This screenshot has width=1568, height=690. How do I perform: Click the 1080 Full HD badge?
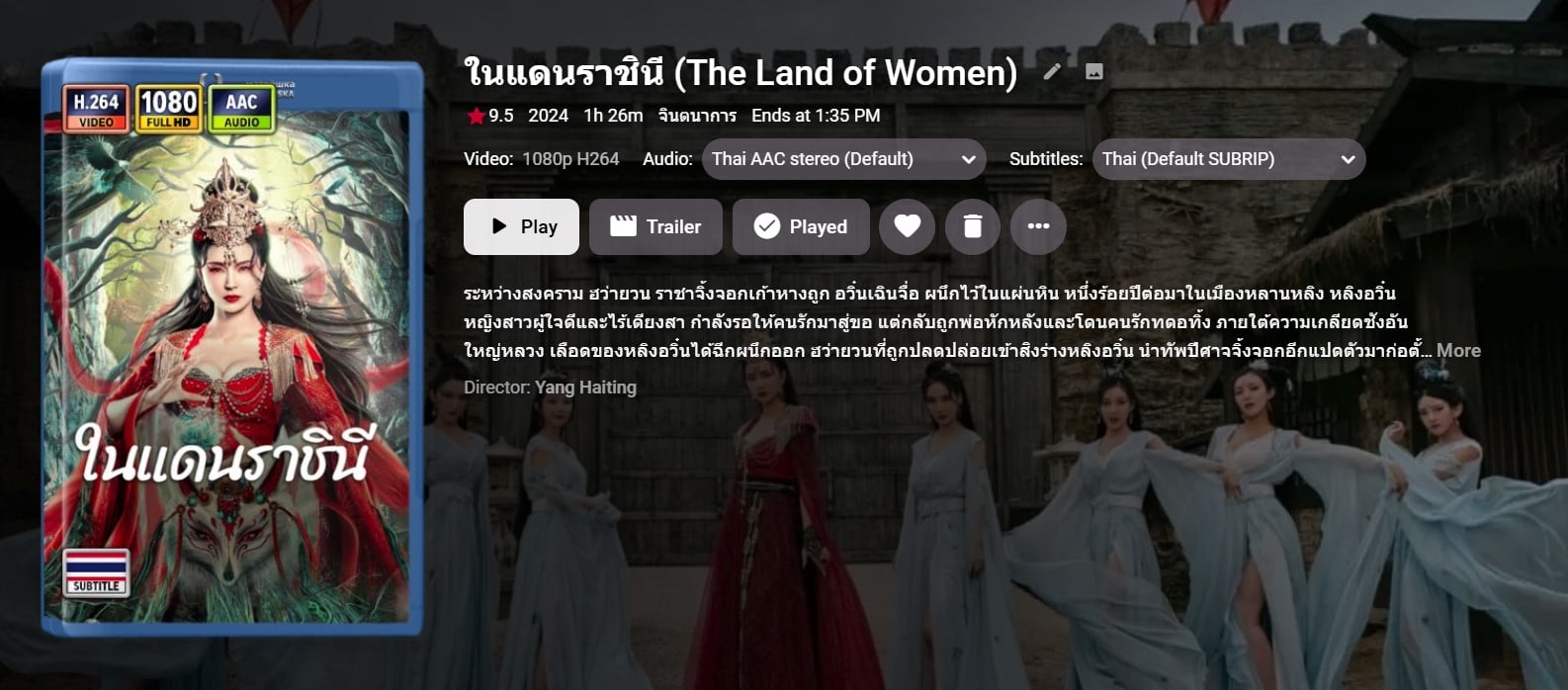(x=168, y=109)
